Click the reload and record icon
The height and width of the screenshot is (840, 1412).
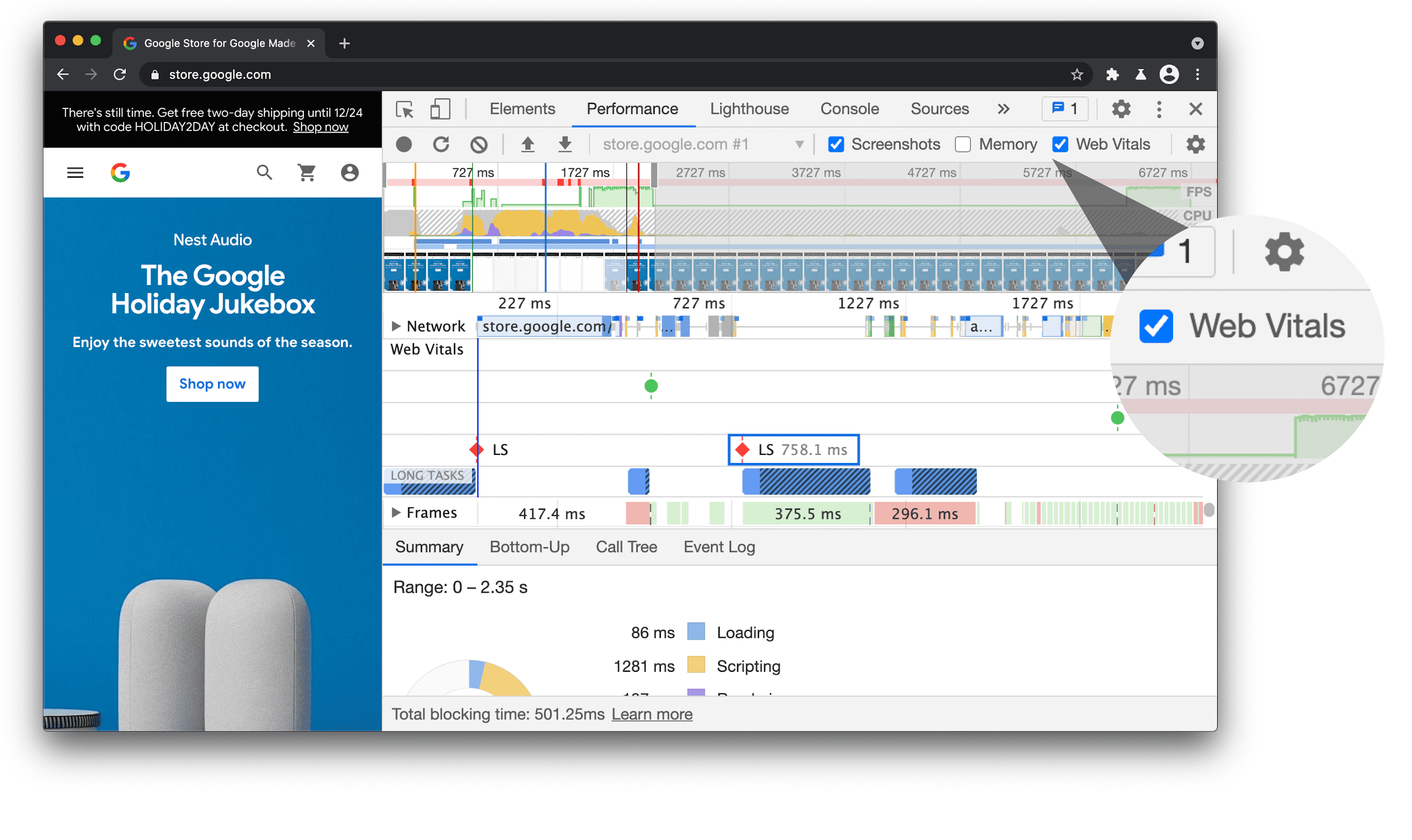440,143
